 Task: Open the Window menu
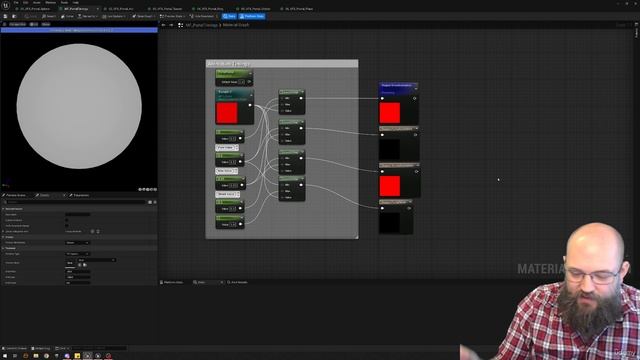click(x=51, y=2)
